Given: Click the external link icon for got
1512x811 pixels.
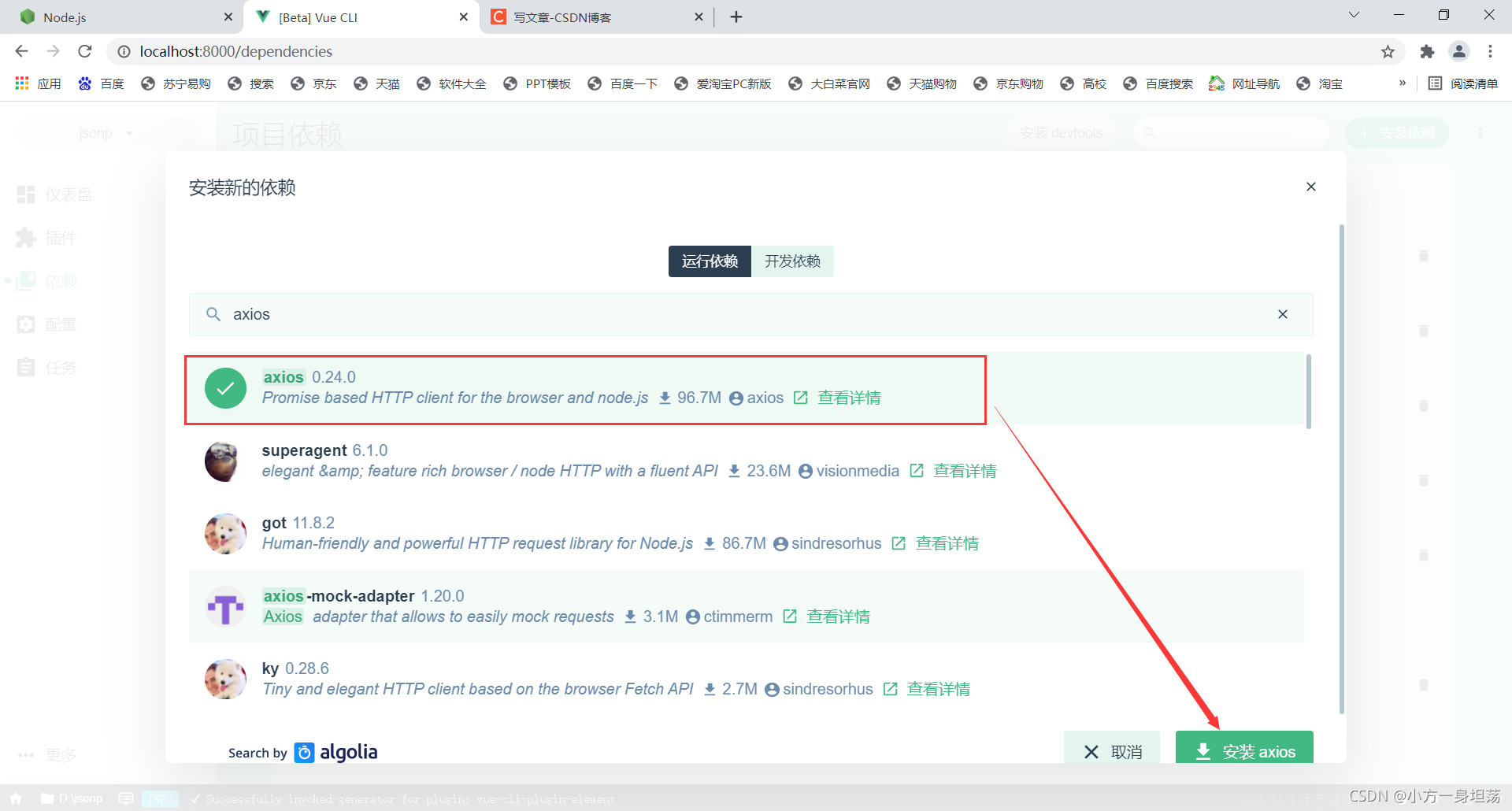Looking at the screenshot, I should coord(899,543).
